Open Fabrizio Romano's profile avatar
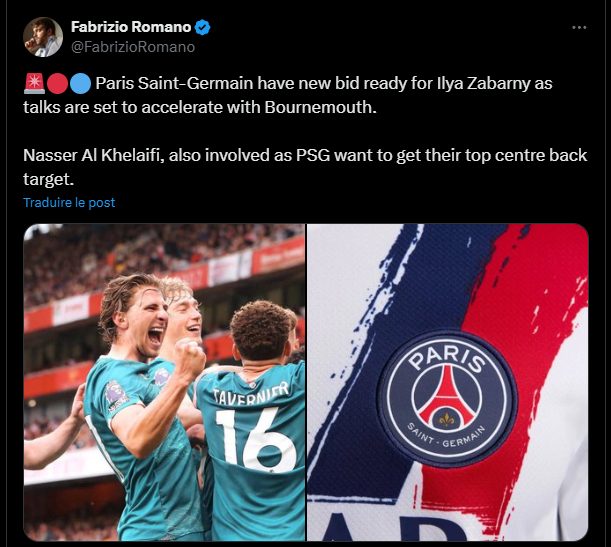Image resolution: width=611 pixels, height=547 pixels. (42, 37)
